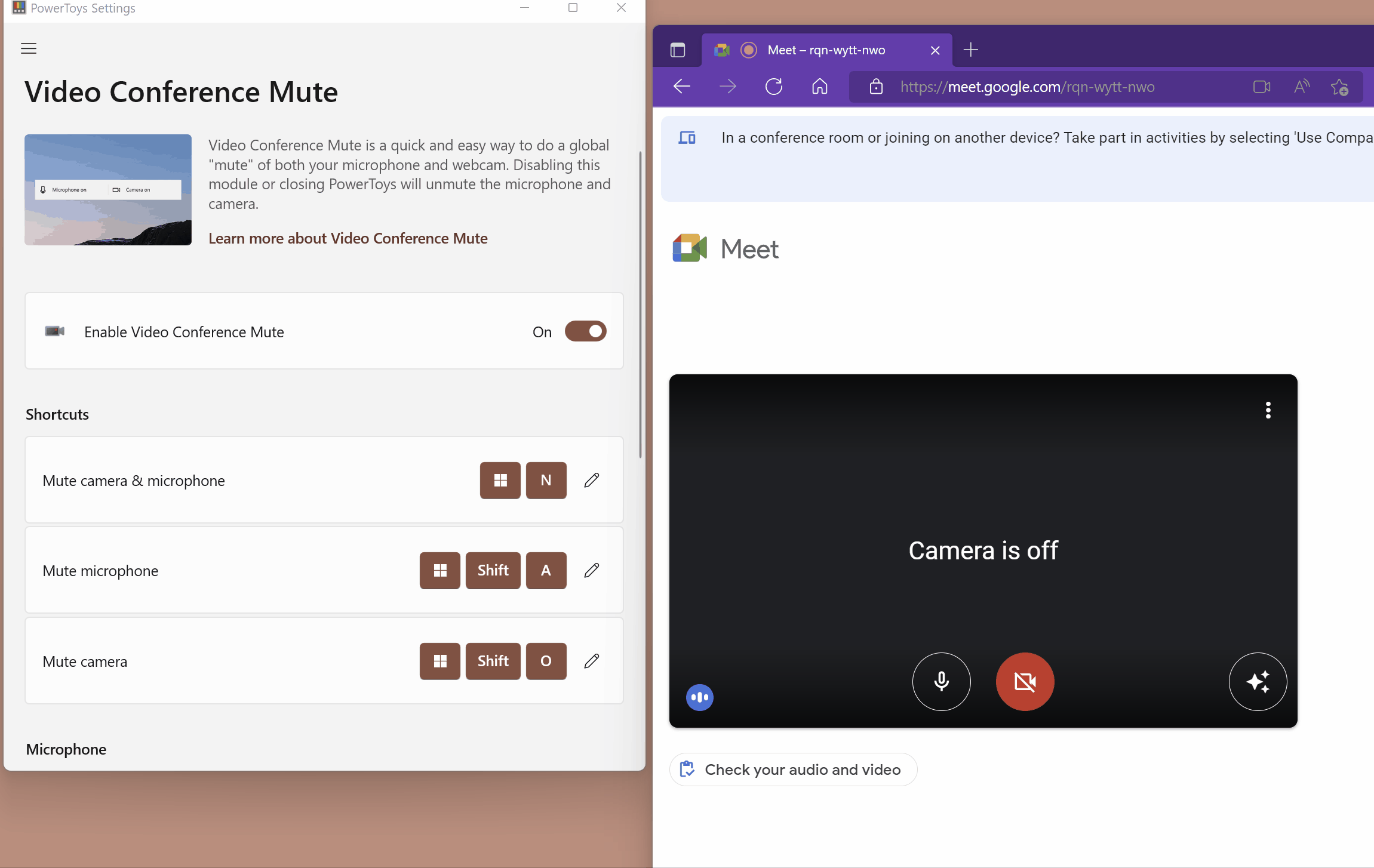Edit the Mute camera & microphone shortcut

(591, 480)
